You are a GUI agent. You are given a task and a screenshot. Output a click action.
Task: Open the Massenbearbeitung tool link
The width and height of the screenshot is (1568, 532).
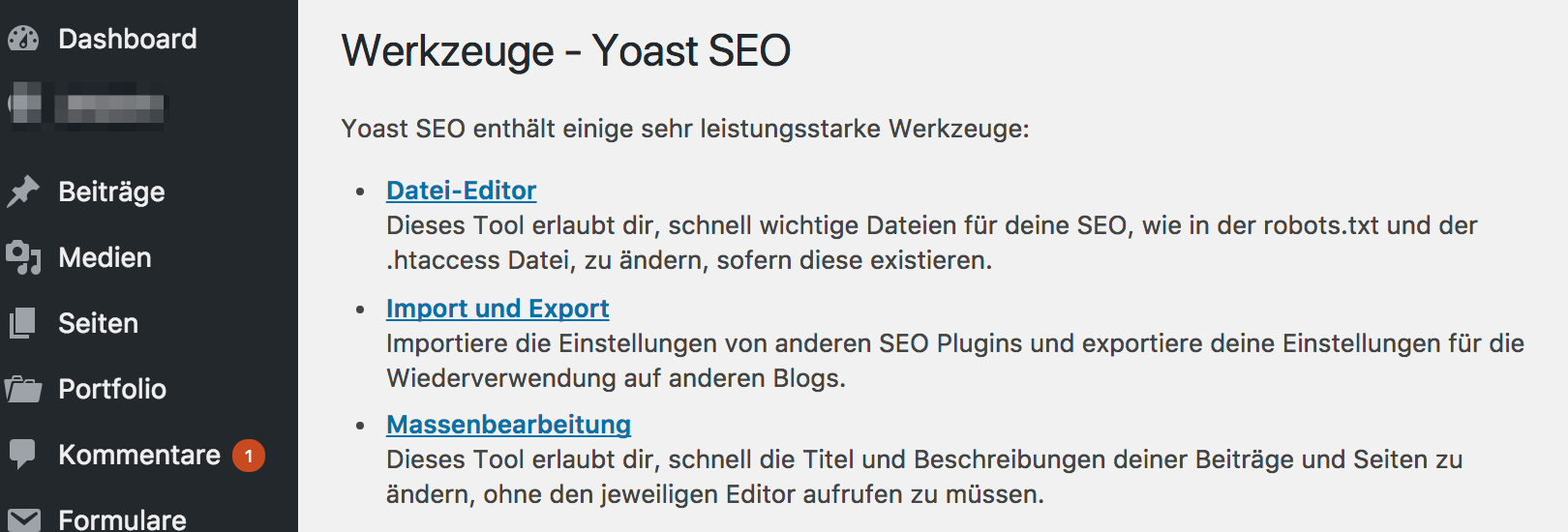[508, 425]
